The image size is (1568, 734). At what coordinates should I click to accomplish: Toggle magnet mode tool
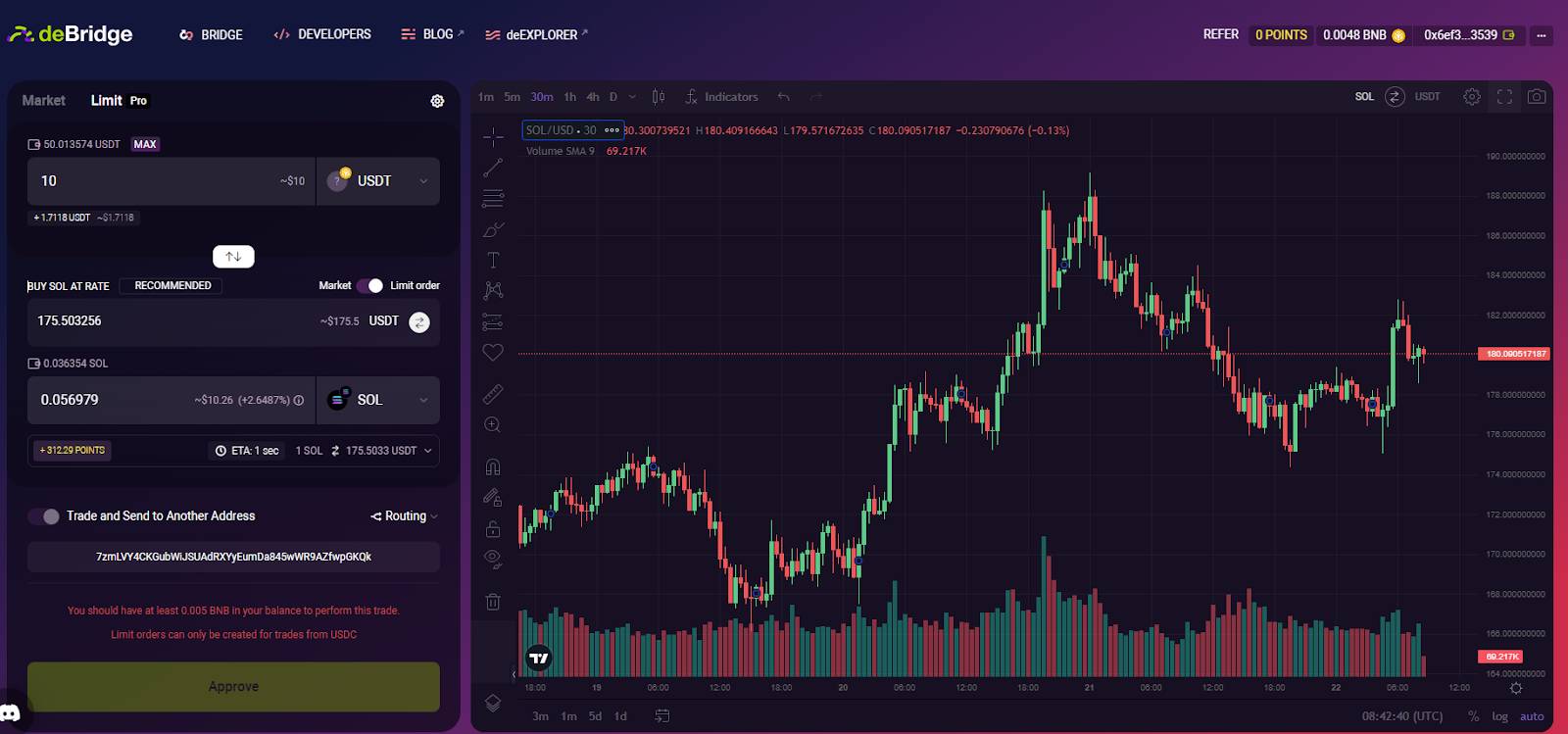493,466
